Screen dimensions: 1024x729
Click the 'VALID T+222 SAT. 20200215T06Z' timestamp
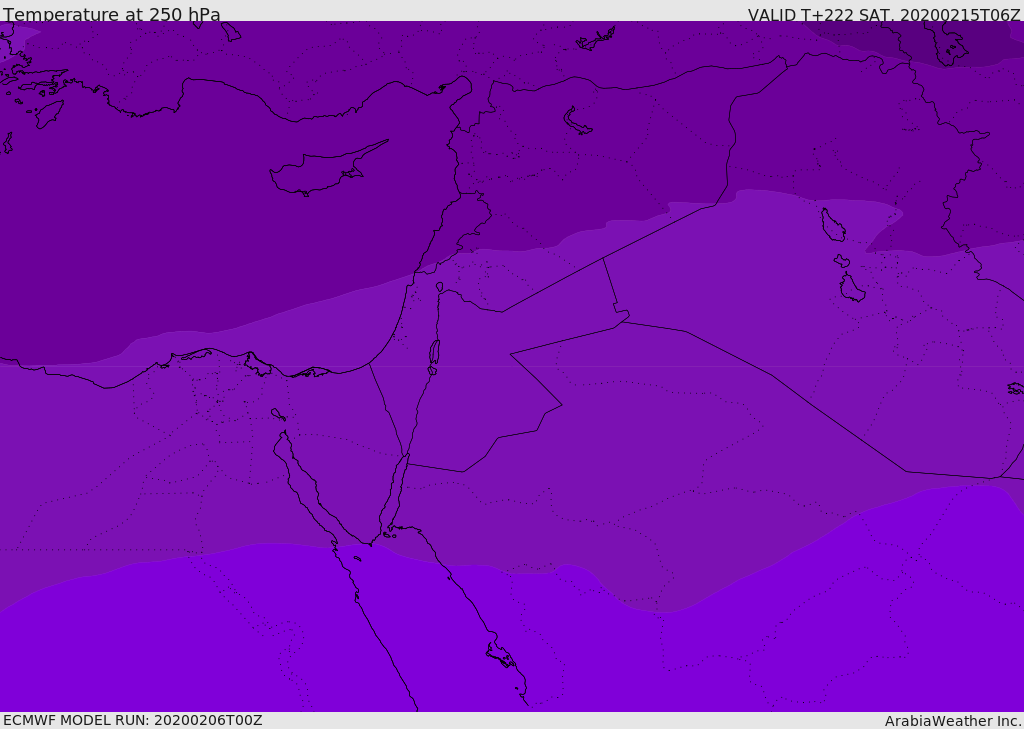click(884, 15)
